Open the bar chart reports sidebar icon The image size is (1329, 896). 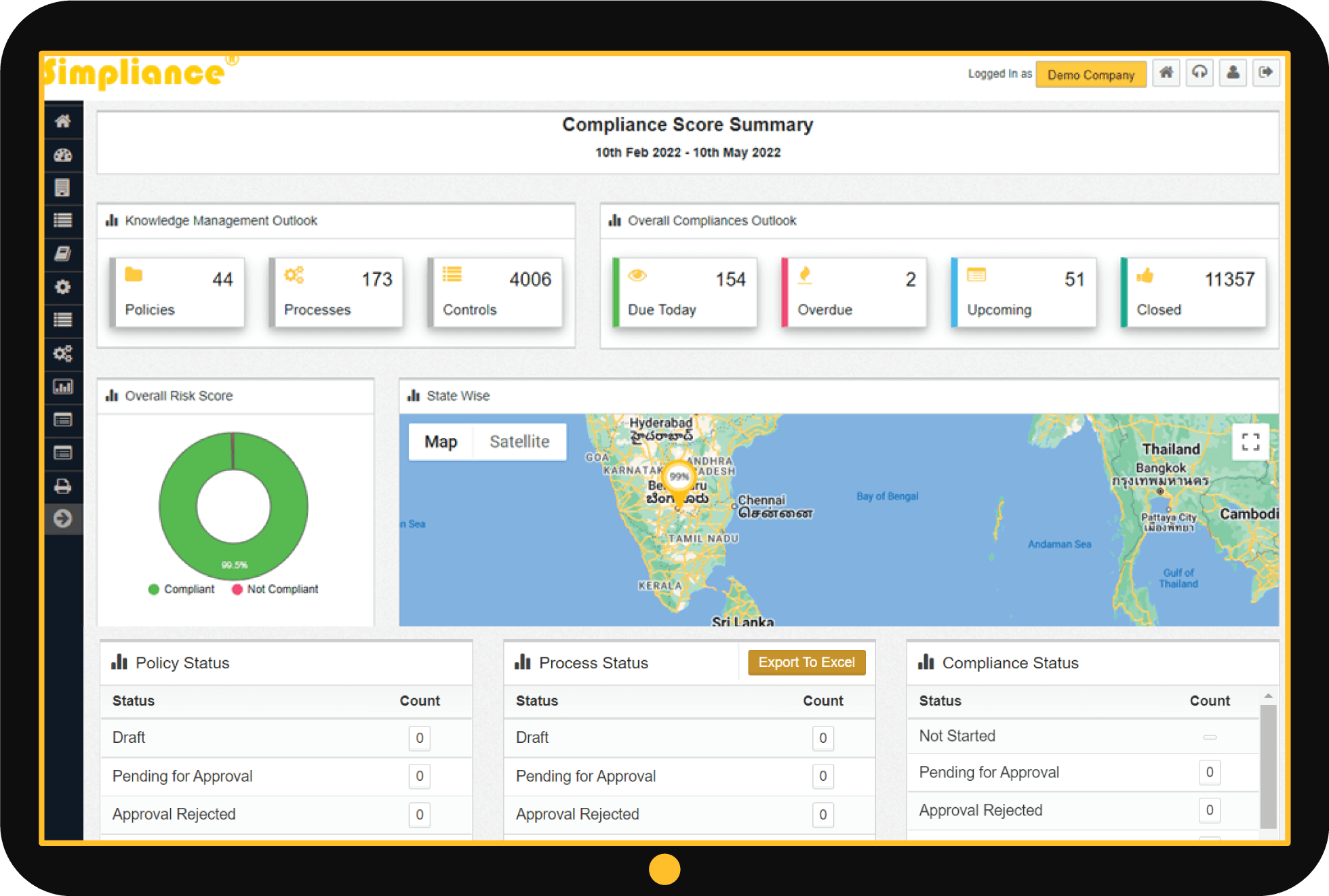63,386
